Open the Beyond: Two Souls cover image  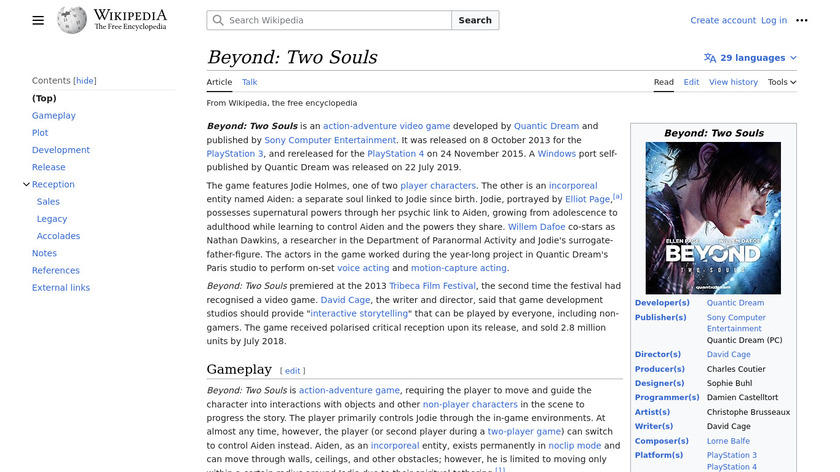click(713, 218)
